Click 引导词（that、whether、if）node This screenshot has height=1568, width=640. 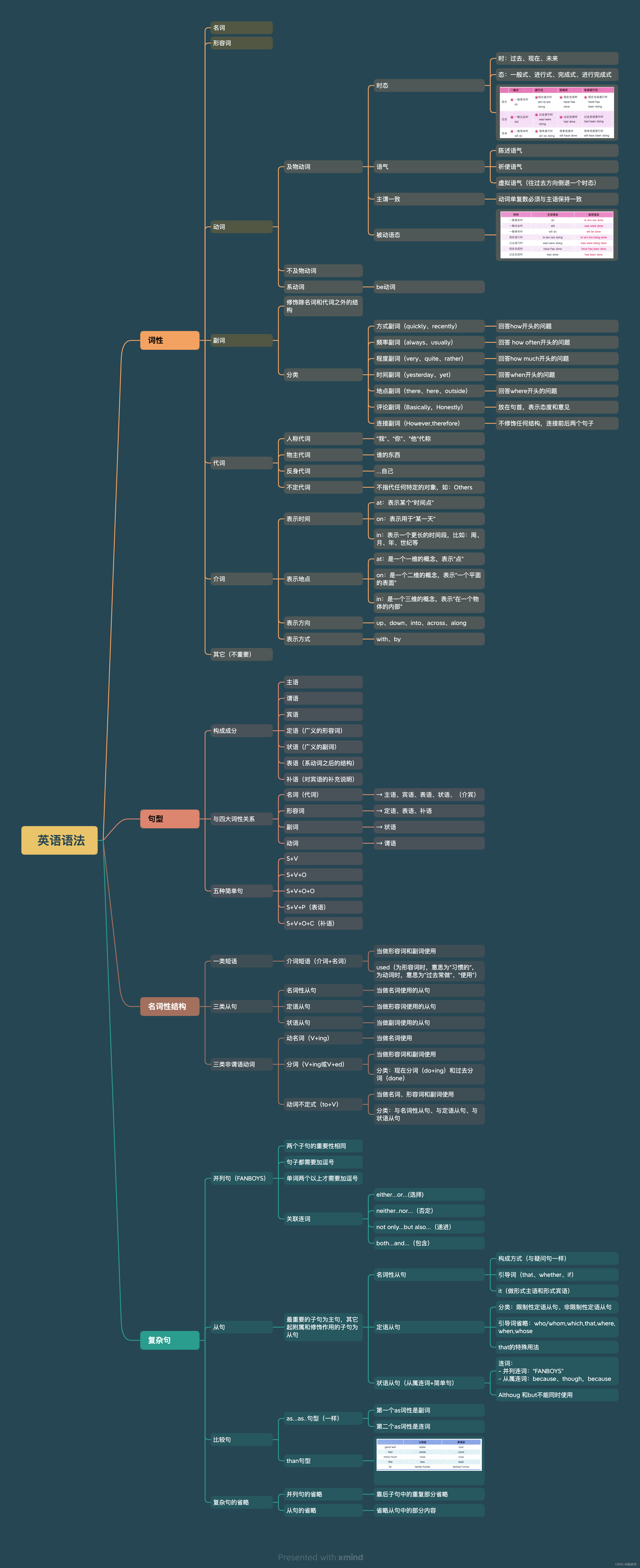[557, 1275]
